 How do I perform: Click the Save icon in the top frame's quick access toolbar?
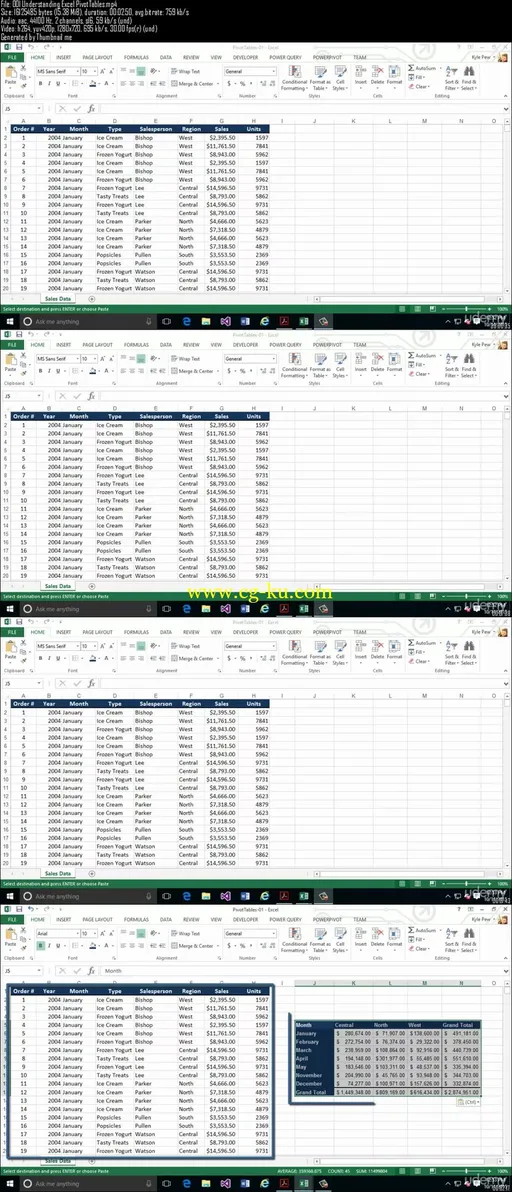pyautogui.click(x=19, y=47)
